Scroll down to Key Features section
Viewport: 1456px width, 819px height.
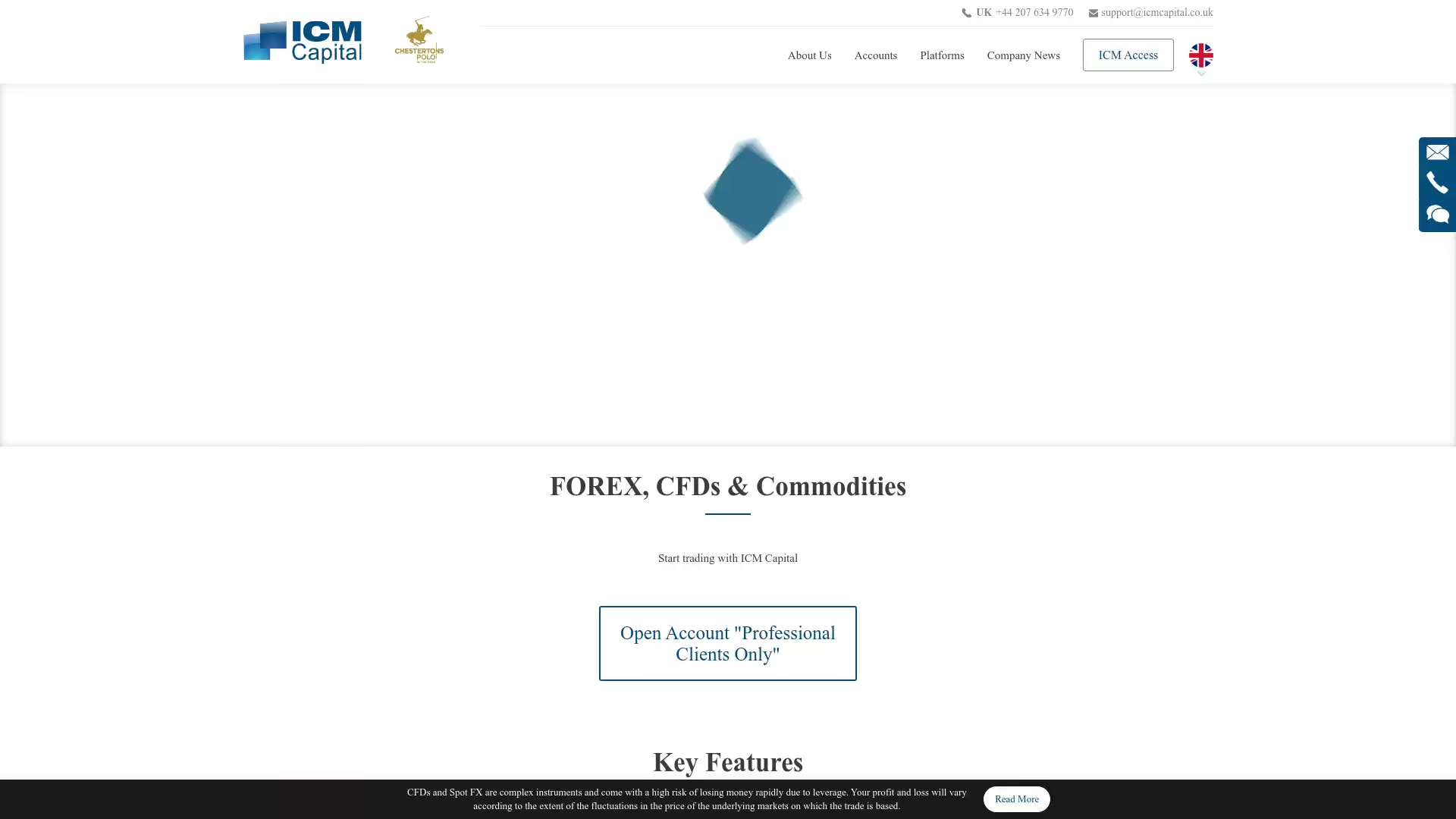click(728, 761)
